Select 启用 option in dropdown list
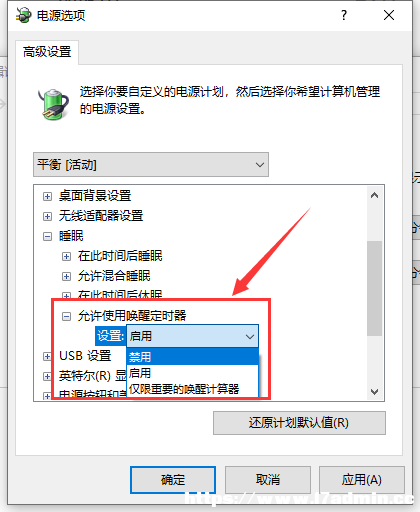The width and height of the screenshot is (420, 512). click(x=192, y=373)
